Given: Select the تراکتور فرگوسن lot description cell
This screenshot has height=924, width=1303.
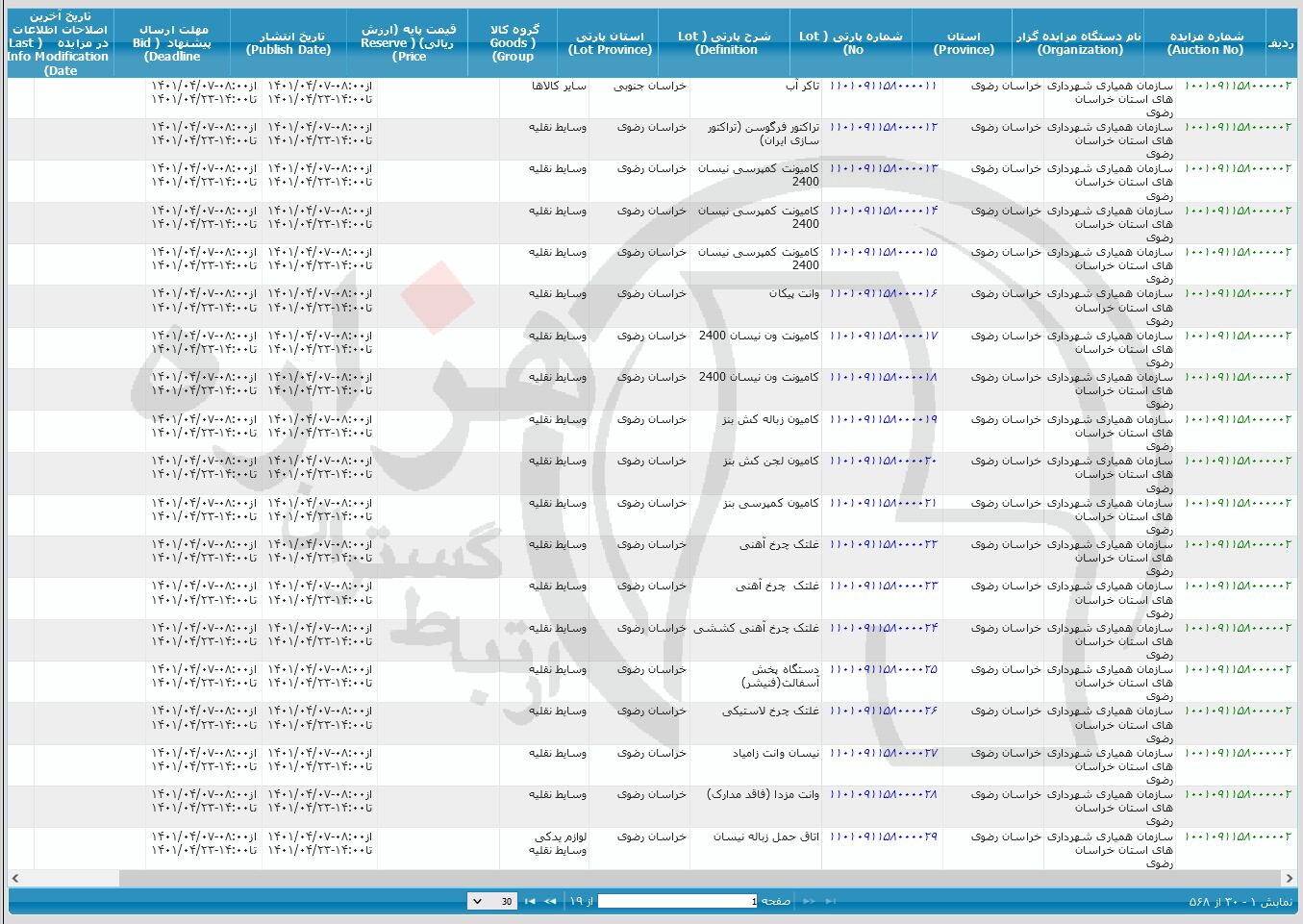Looking at the screenshot, I should click(756, 139).
